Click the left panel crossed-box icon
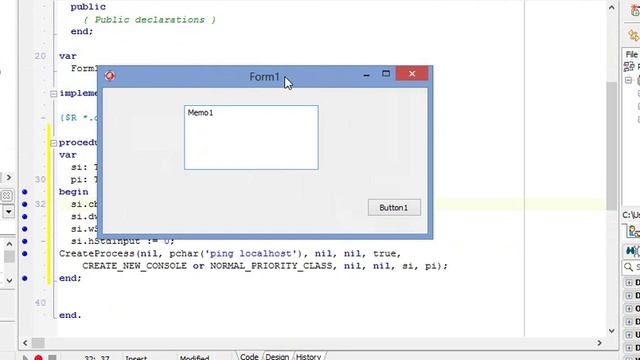The width and height of the screenshot is (640, 360). (x=7, y=196)
